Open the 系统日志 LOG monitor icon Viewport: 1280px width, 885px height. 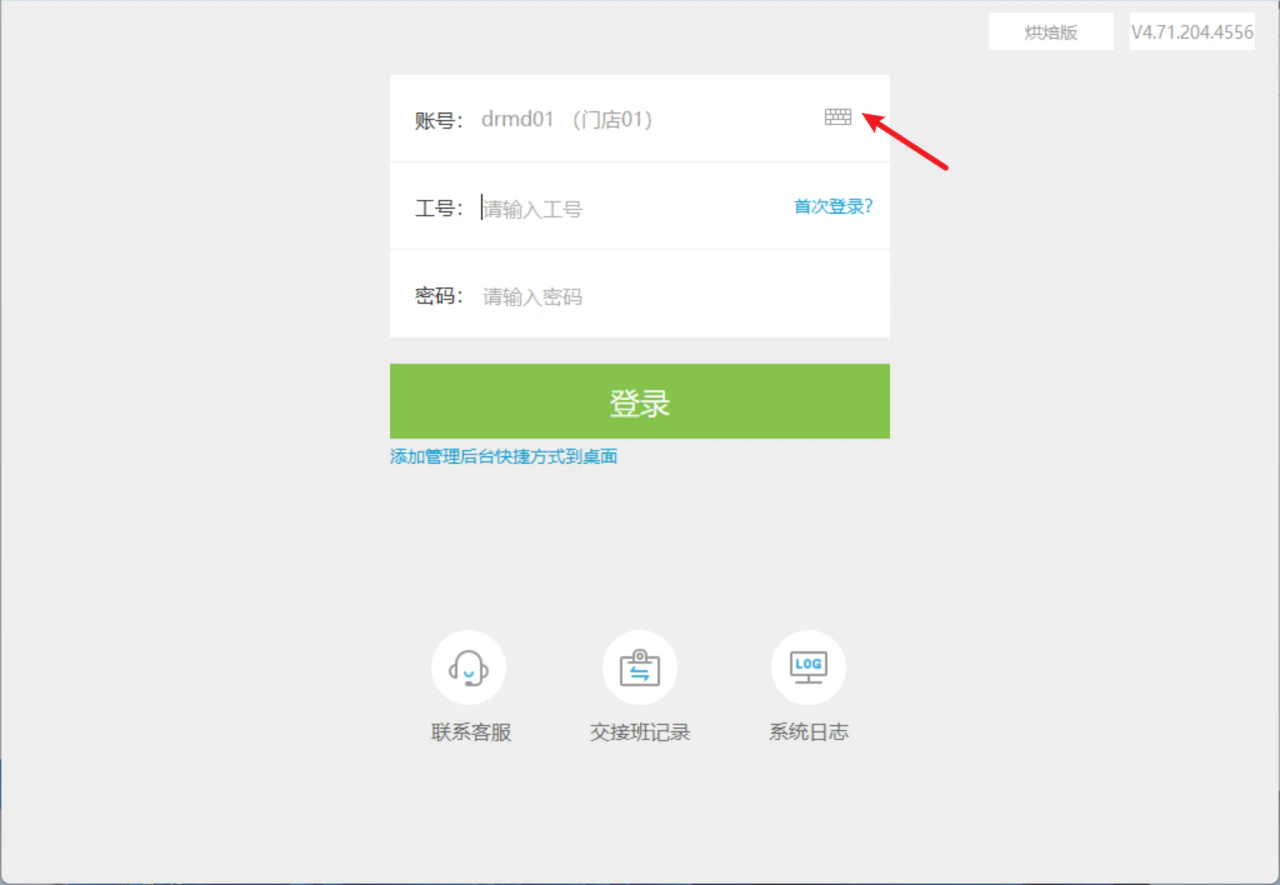point(808,667)
